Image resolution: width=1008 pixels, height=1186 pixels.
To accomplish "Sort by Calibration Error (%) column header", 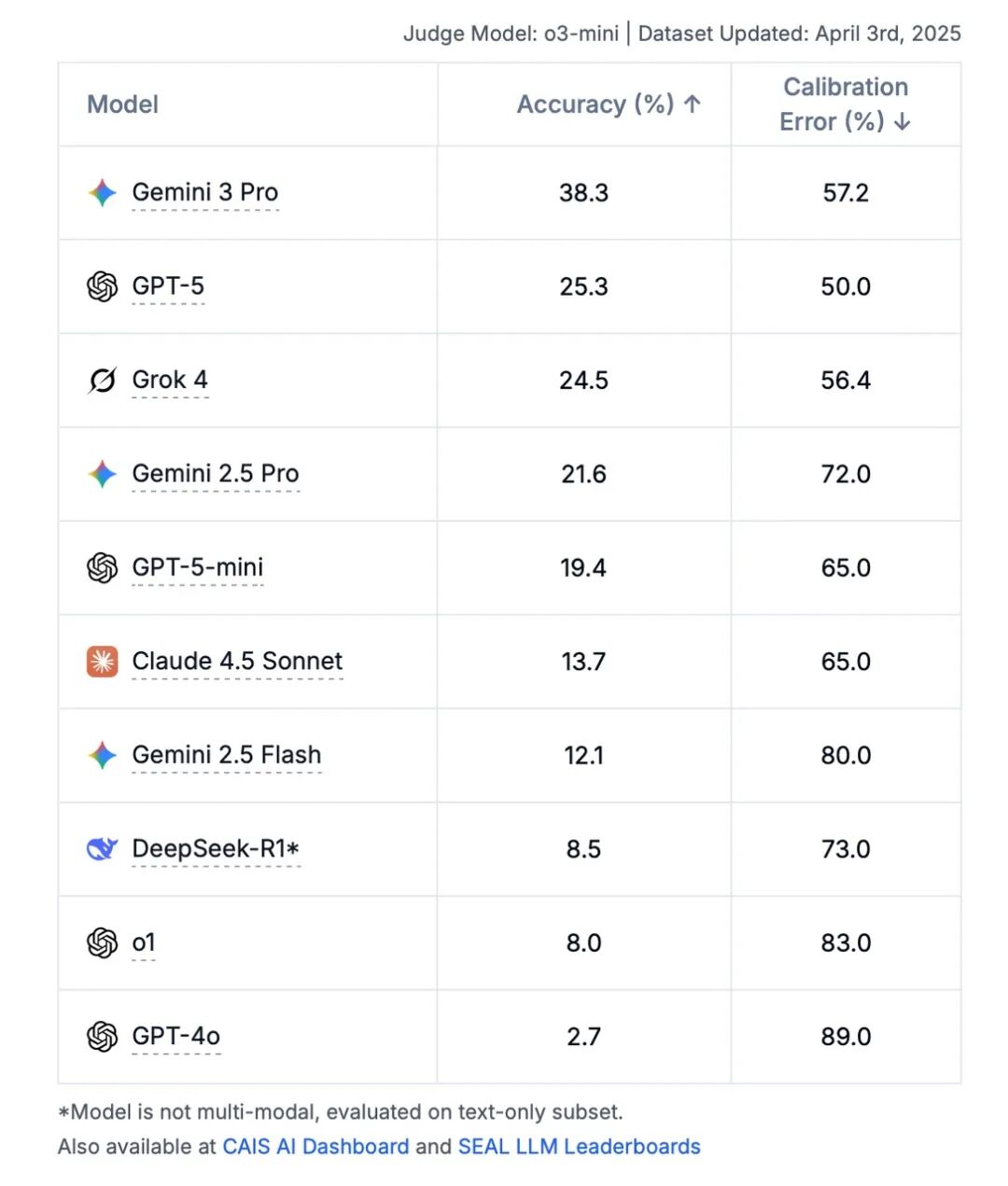I will click(846, 105).
